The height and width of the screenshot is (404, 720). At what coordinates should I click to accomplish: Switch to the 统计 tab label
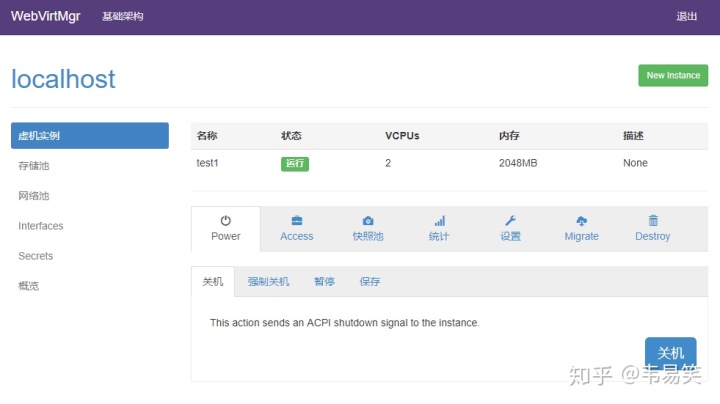point(439,236)
